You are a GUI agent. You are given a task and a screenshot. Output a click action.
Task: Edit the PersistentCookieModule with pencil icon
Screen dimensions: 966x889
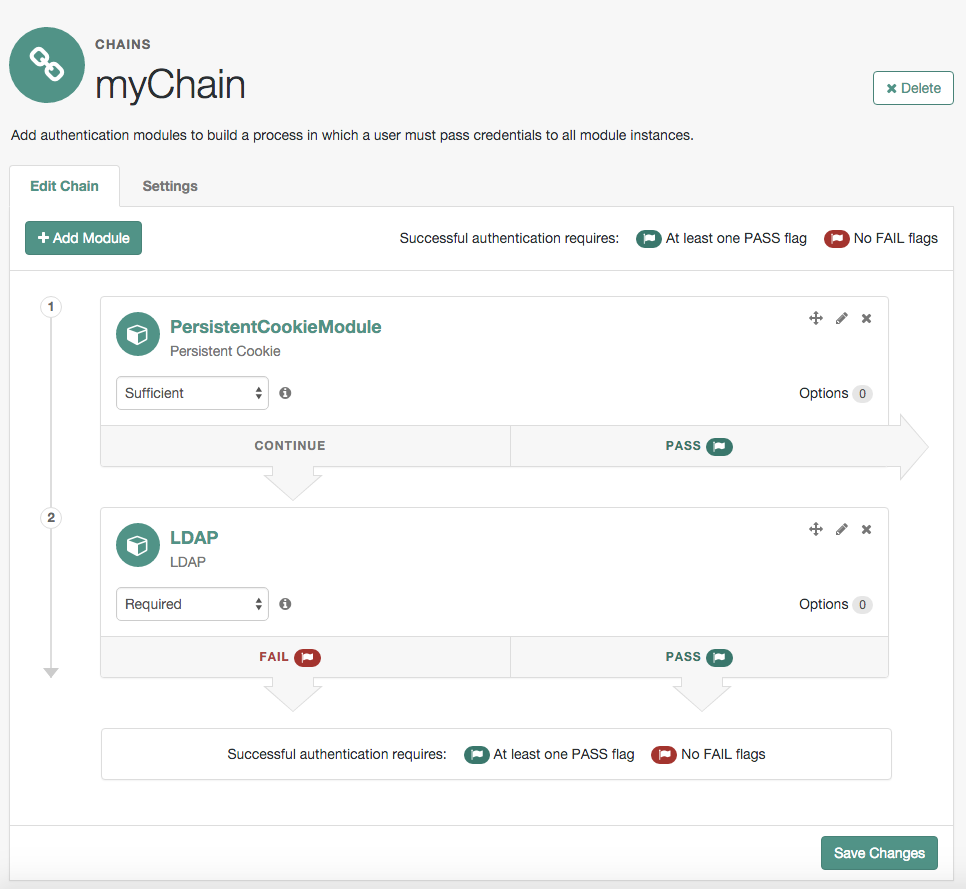[x=841, y=318]
